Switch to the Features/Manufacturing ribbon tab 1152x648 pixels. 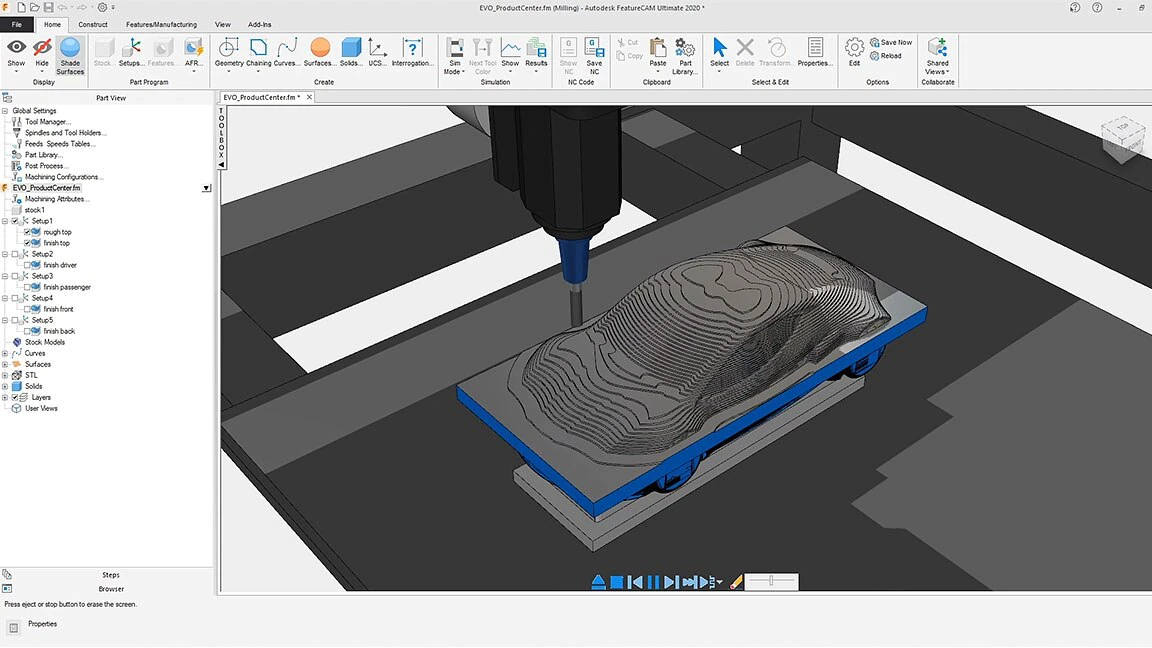coord(161,24)
